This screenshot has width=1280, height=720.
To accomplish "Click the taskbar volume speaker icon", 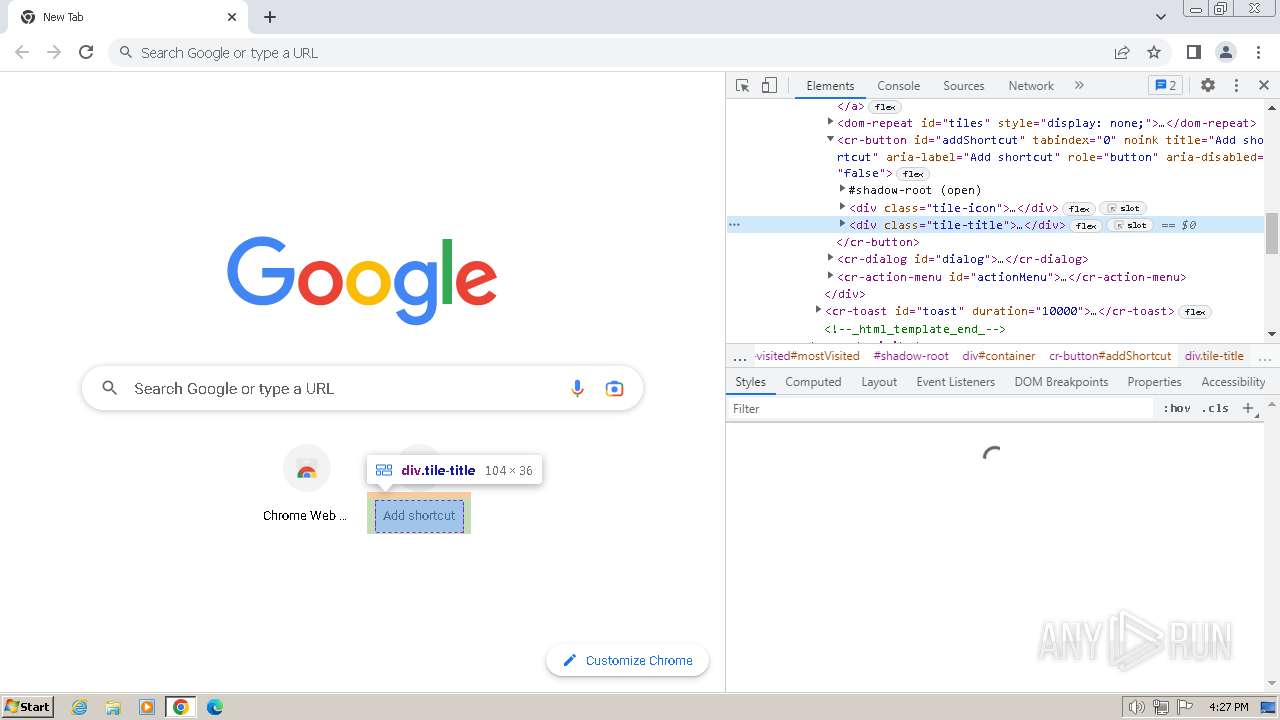I will [1137, 707].
